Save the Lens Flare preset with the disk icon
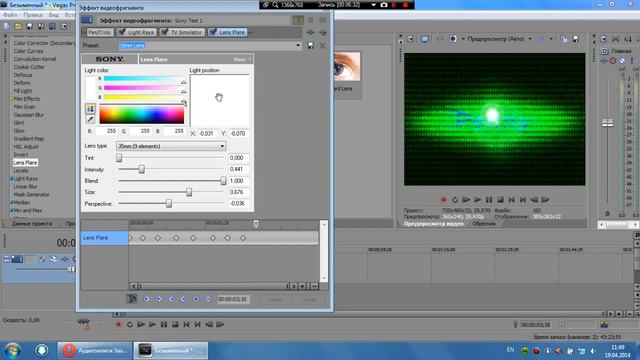Image resolution: width=640 pixels, height=360 pixels. [x=311, y=45]
